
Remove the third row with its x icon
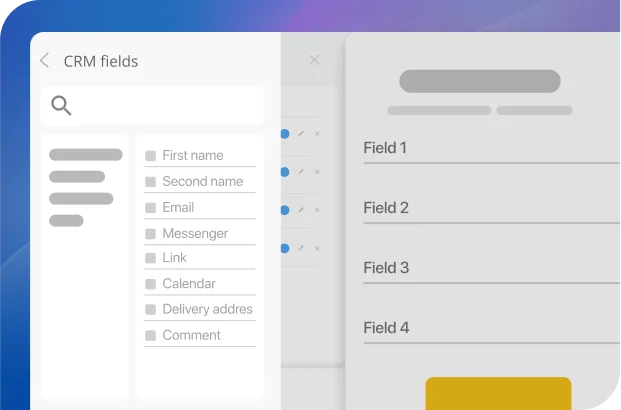click(317, 210)
